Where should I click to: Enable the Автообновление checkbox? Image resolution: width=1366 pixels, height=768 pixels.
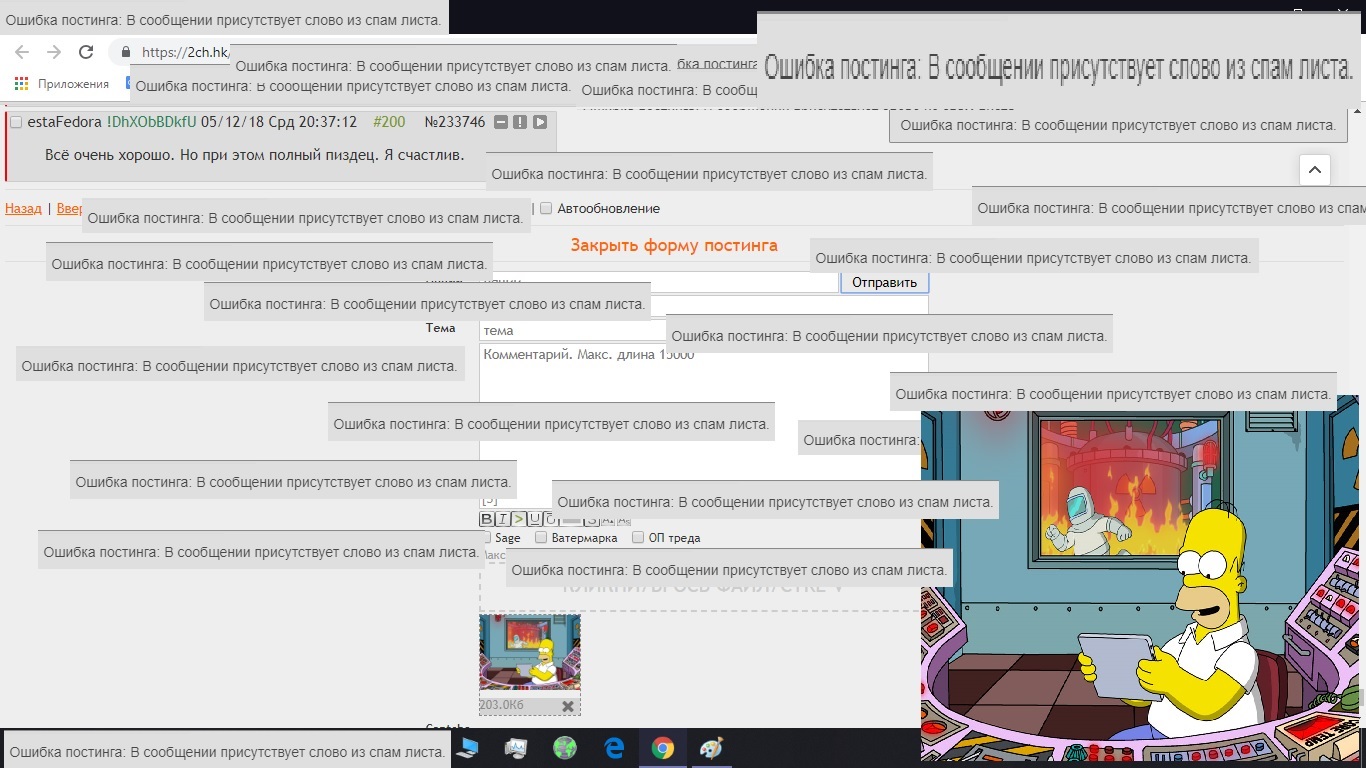546,209
